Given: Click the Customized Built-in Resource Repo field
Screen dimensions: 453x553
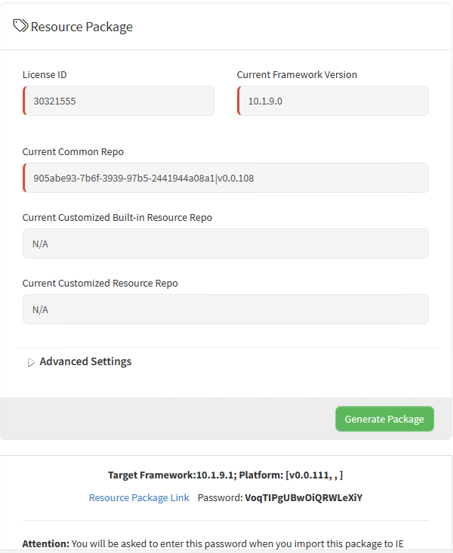Looking at the screenshot, I should (226, 243).
